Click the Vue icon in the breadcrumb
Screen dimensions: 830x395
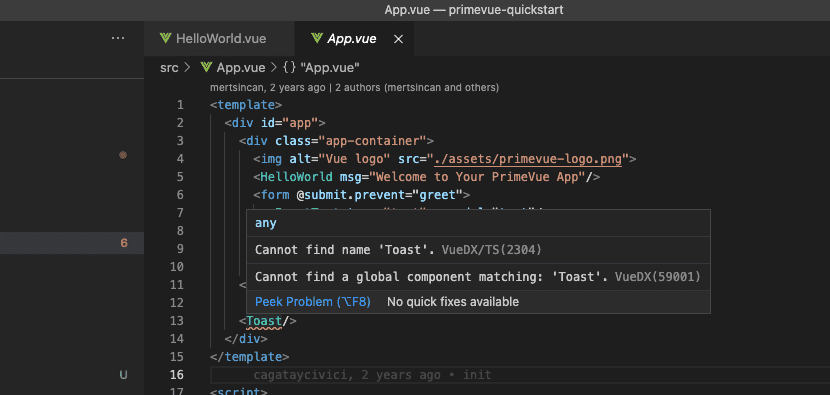coord(206,68)
